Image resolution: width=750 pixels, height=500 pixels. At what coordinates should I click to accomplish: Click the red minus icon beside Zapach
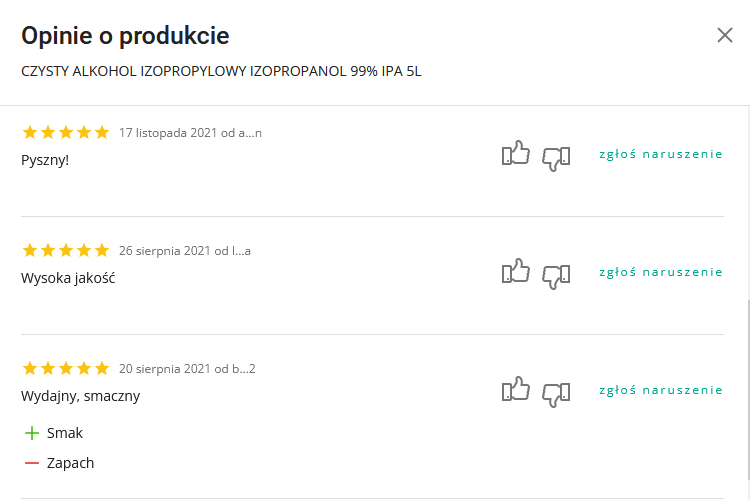click(32, 463)
